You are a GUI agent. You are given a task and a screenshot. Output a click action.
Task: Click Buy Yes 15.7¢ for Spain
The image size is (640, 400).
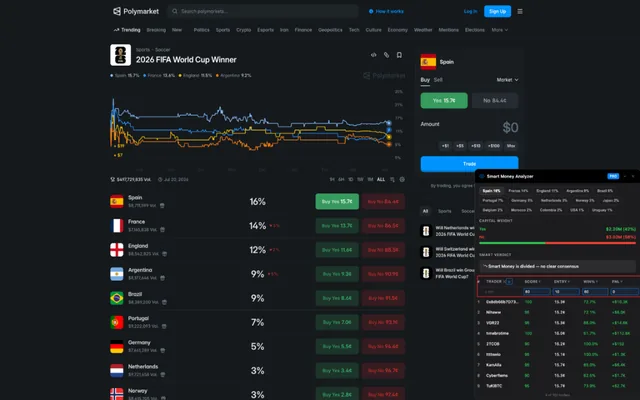[337, 201]
